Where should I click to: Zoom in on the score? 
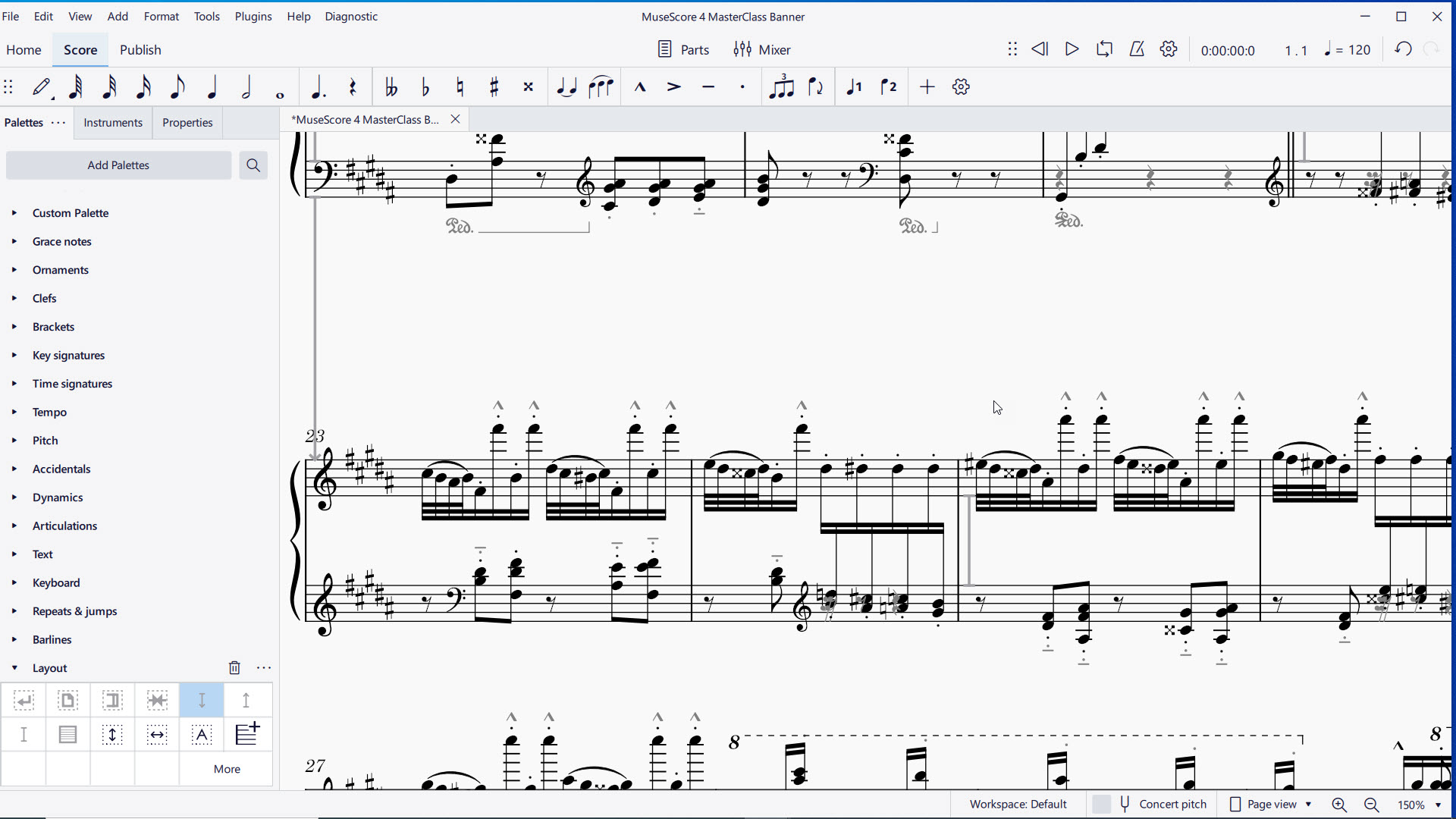(1339, 805)
